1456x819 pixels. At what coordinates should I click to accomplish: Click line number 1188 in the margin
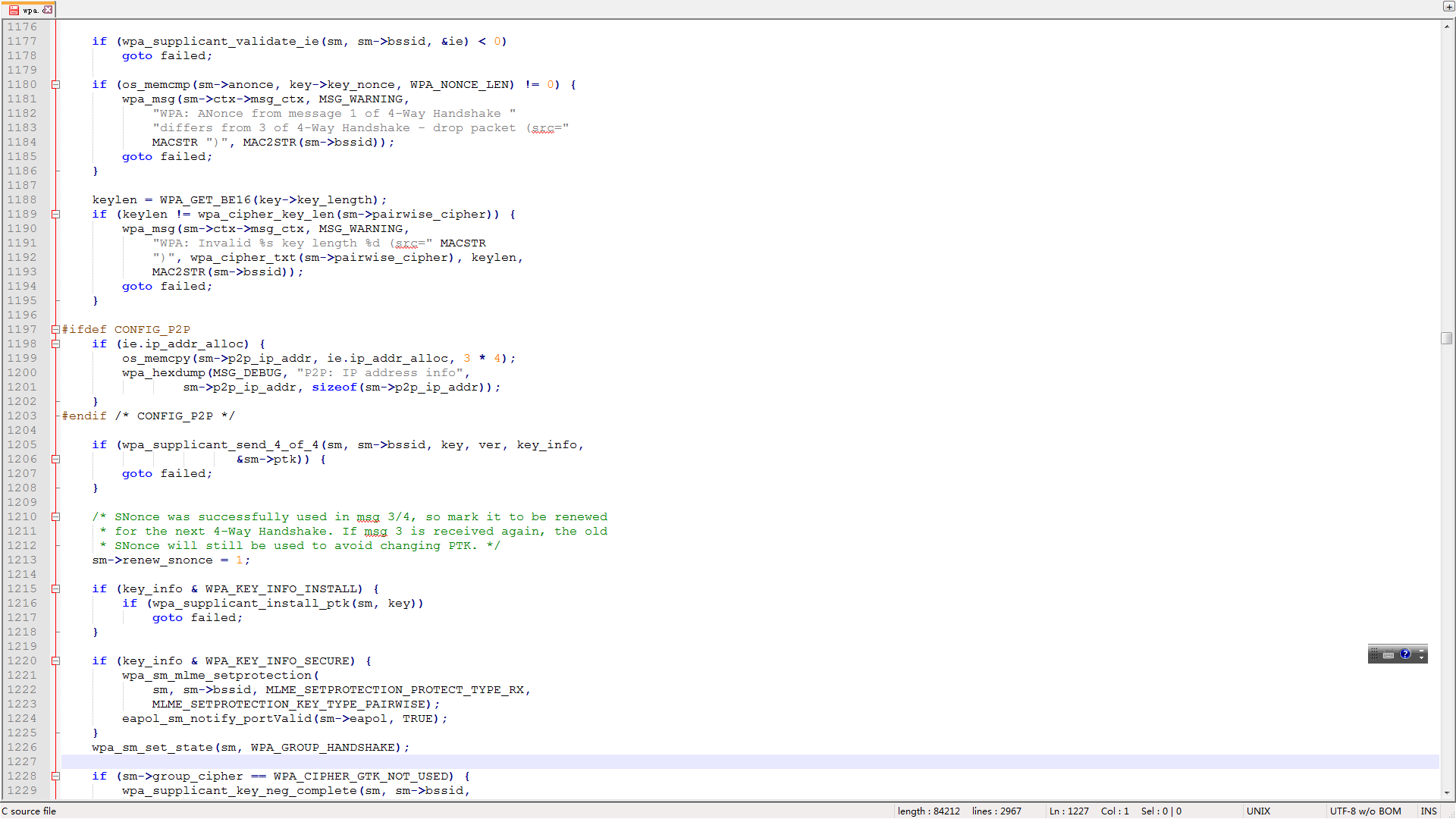22,200
